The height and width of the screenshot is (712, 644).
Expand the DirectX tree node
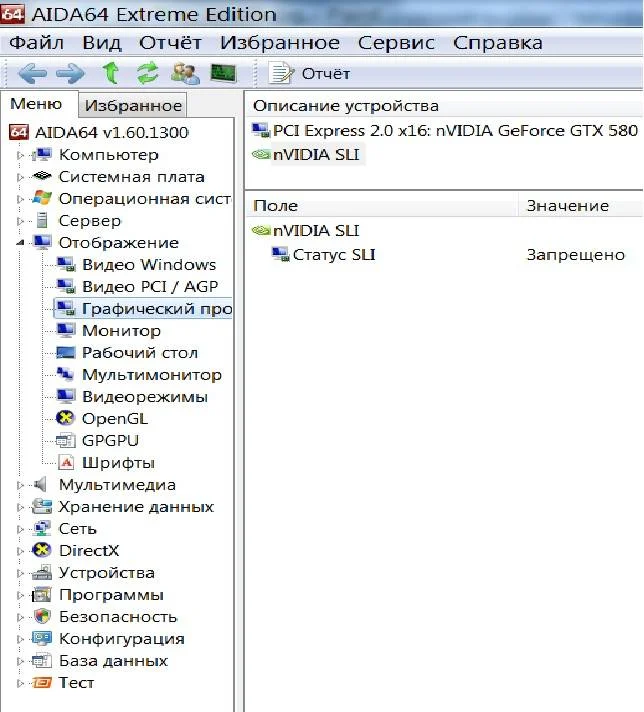[20, 551]
